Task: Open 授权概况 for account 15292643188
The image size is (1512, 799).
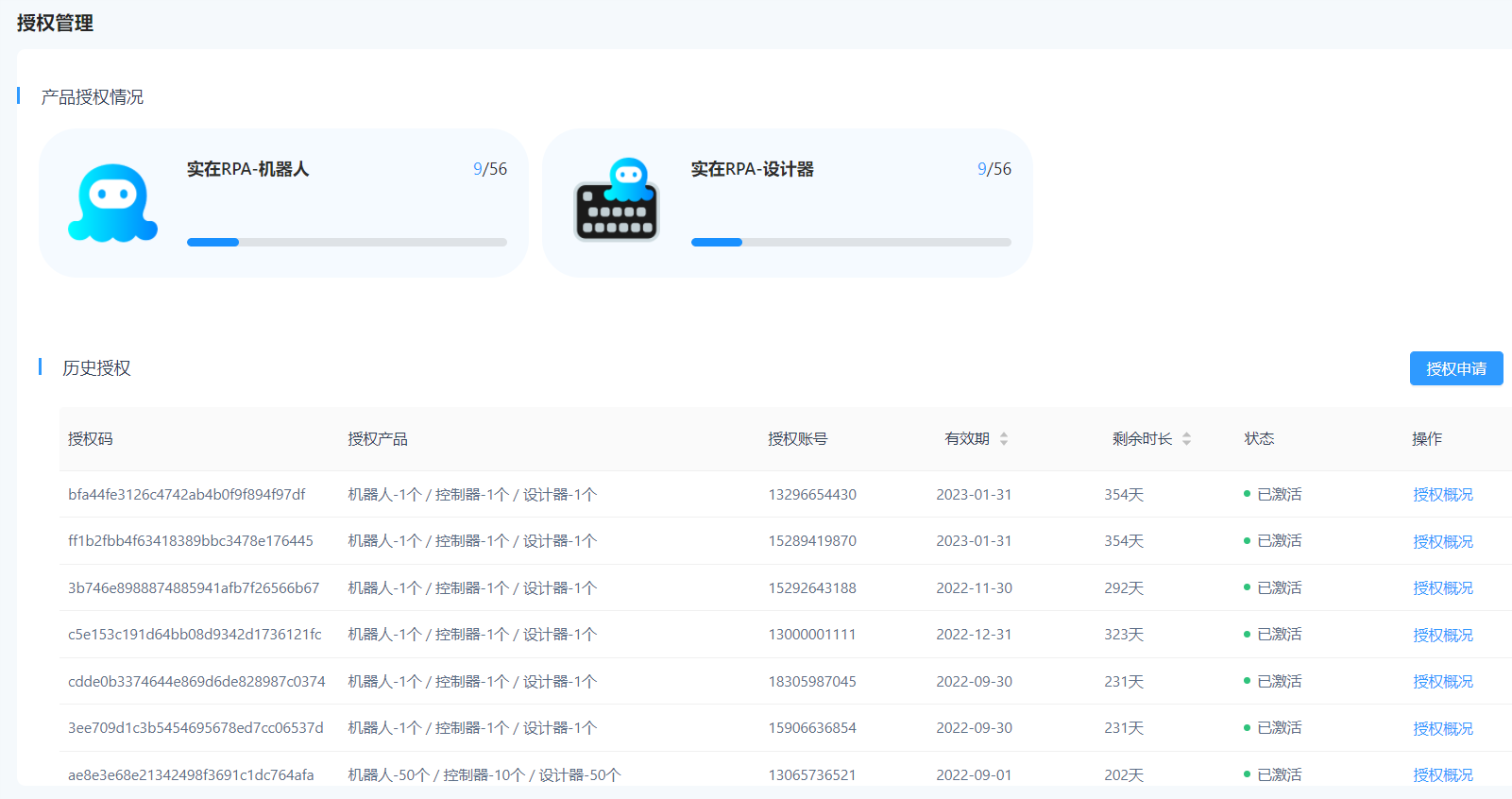Action: [x=1442, y=588]
